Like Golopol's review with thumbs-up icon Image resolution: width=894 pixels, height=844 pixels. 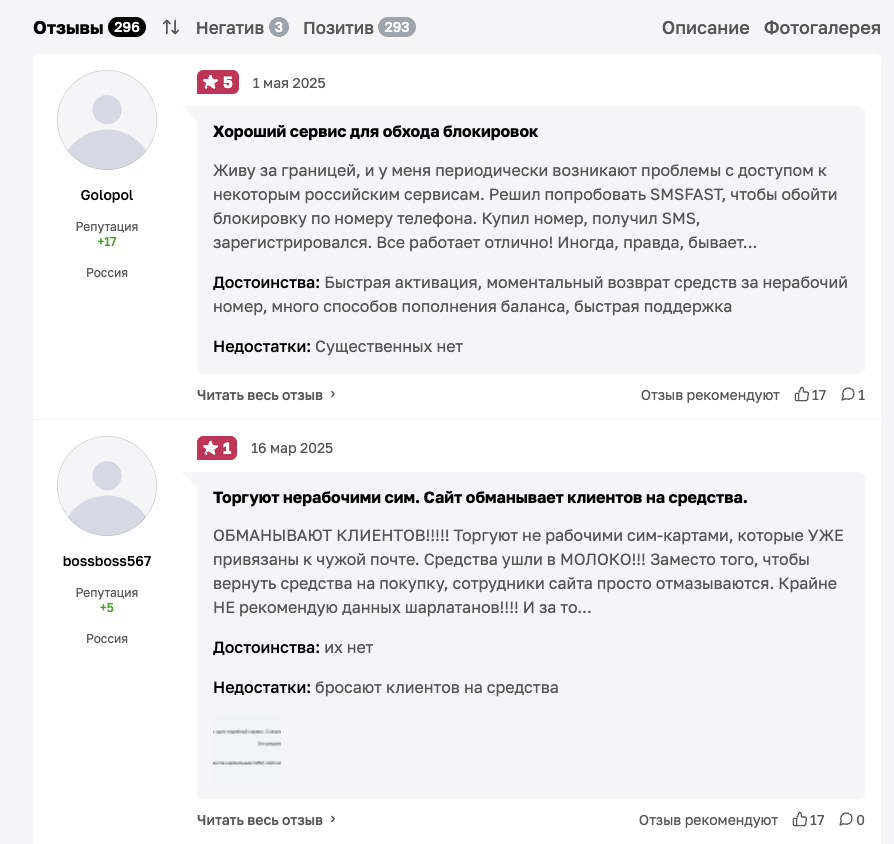802,395
